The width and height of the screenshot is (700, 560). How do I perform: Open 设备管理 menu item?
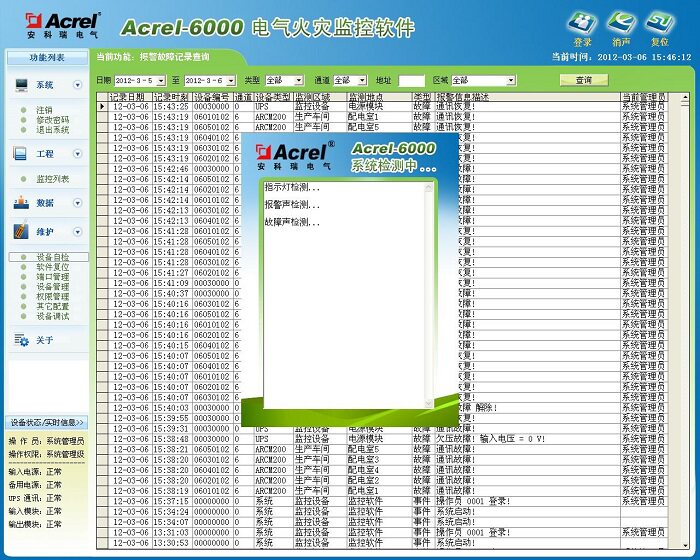tap(53, 287)
